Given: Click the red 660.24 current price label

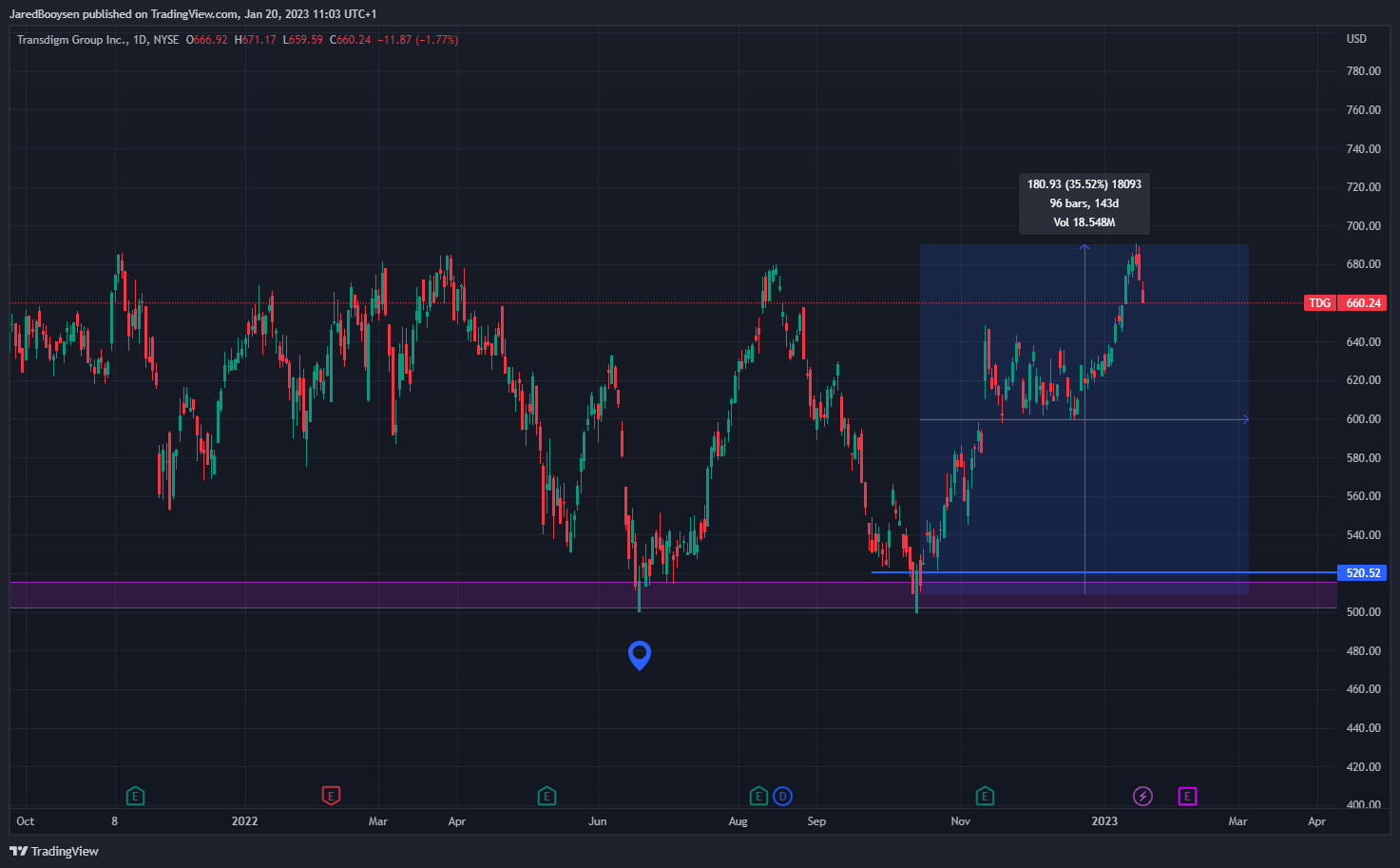Looking at the screenshot, I should tap(1363, 303).
